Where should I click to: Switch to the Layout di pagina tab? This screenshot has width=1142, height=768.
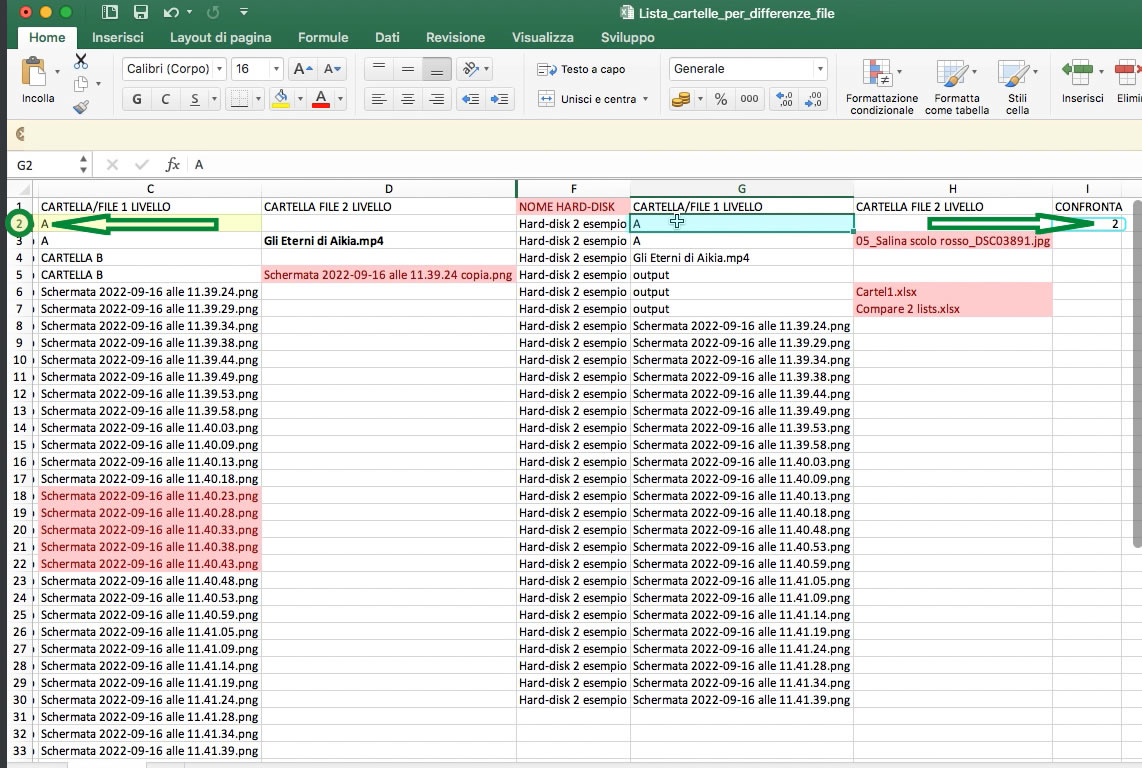[221, 37]
